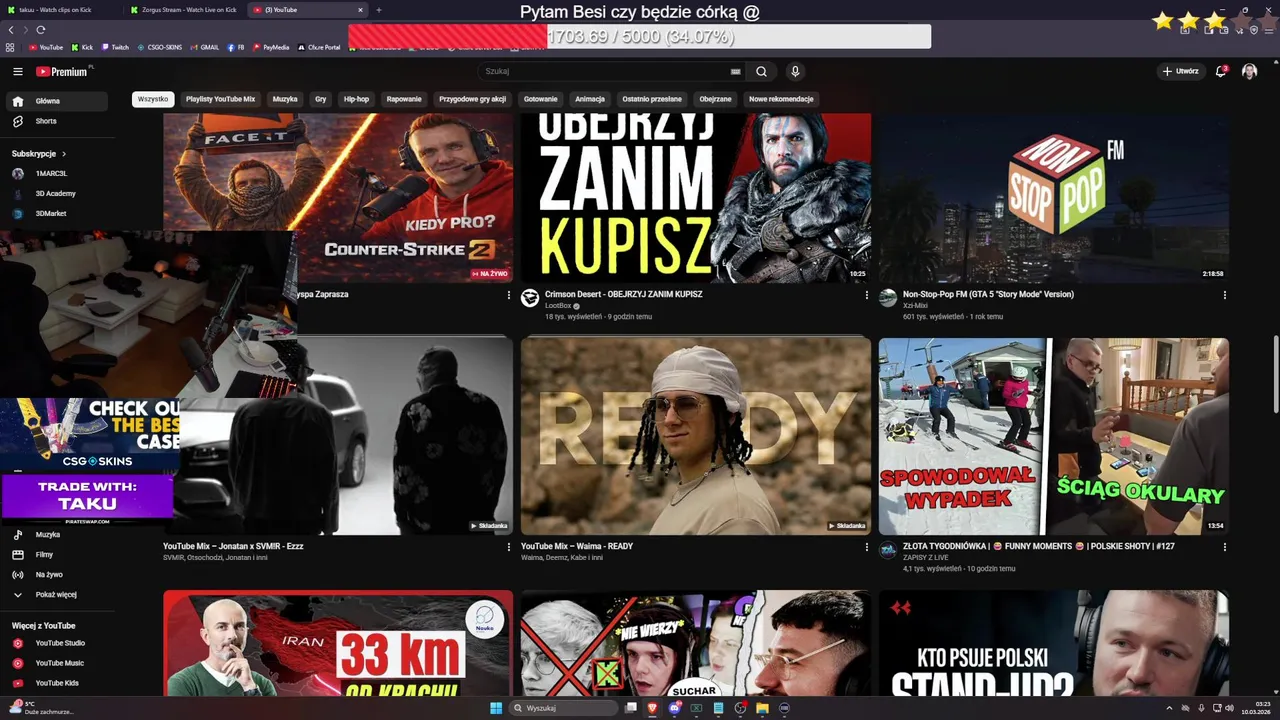1280x720 pixels.
Task: Open options for Waima READY mix
Action: click(x=867, y=547)
